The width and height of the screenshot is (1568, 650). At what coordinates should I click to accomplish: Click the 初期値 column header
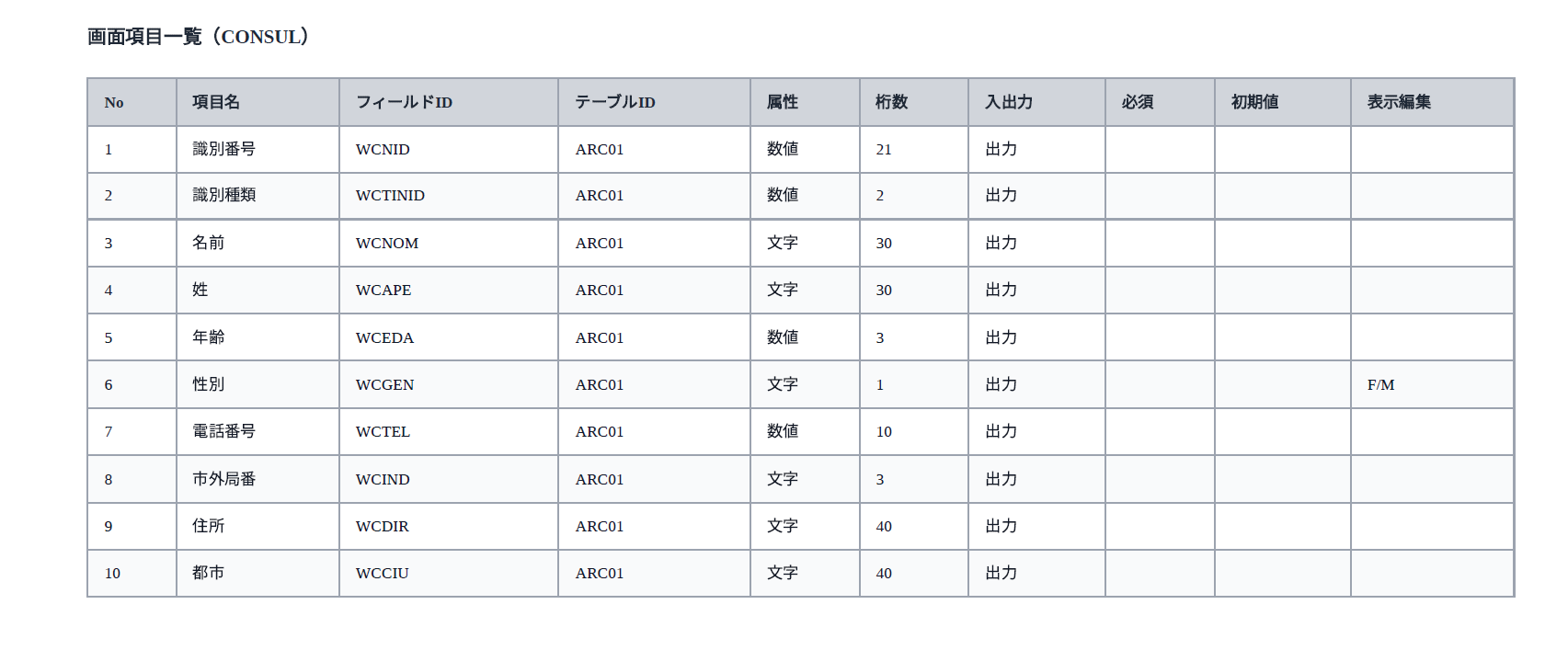1283,102
